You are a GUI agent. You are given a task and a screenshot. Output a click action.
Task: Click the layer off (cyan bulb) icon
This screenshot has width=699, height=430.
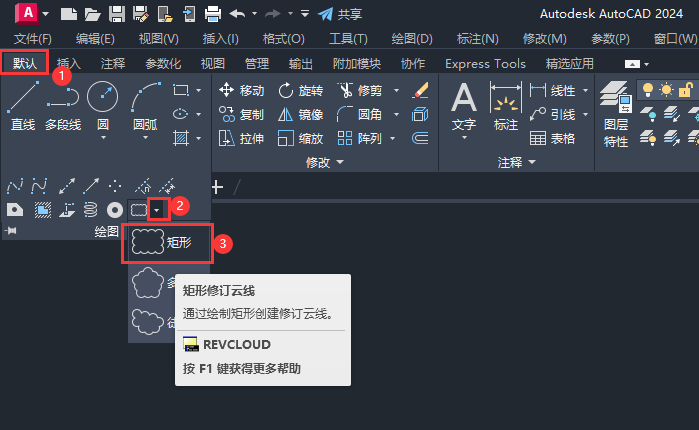click(648, 114)
